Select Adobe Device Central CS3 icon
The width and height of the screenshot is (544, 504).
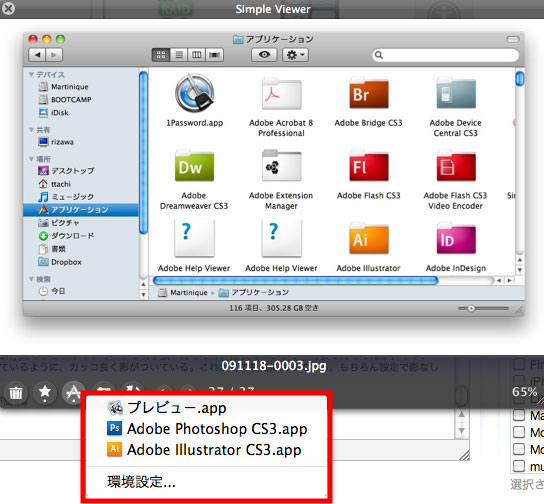[456, 94]
